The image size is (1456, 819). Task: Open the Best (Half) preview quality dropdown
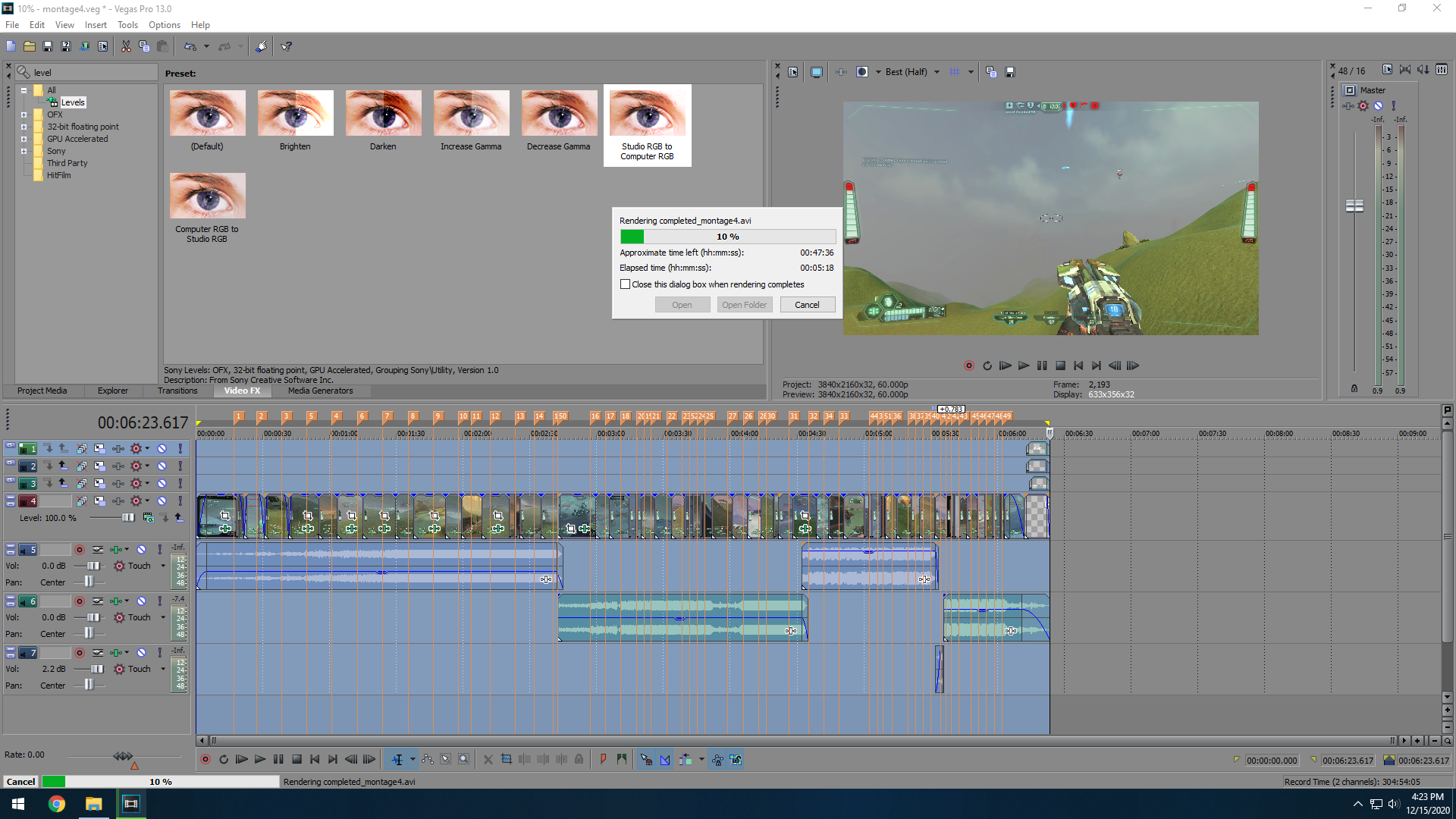pos(937,72)
